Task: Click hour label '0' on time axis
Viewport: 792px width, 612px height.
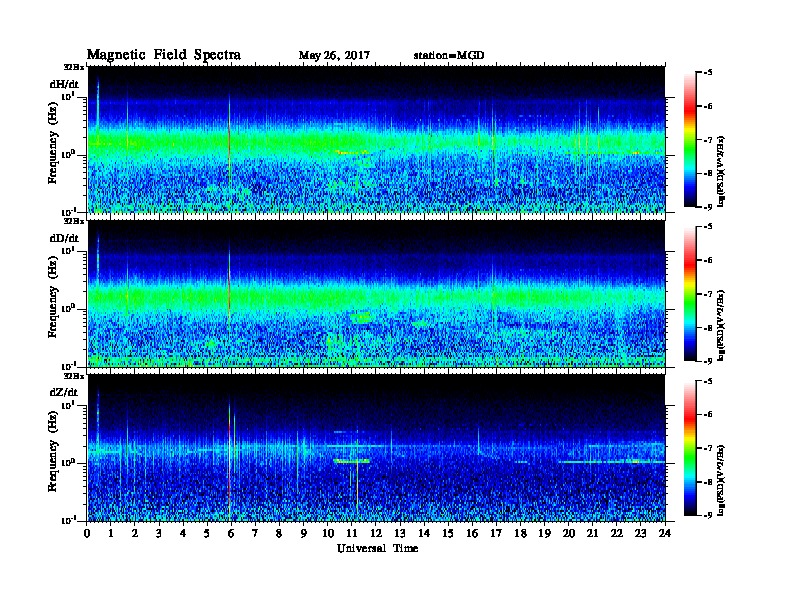Action: point(87,533)
